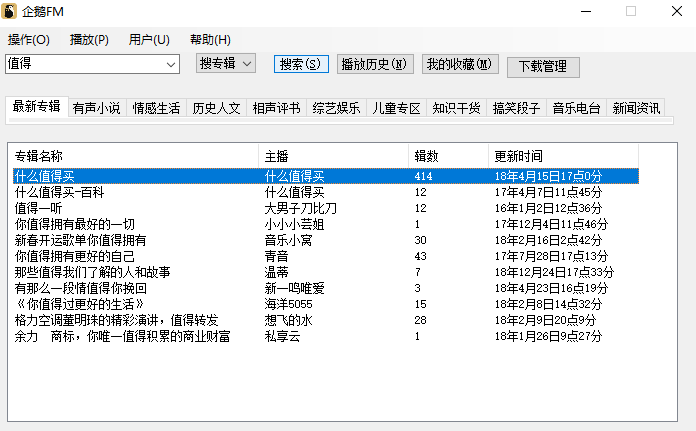
Task: Switch to the 综艺娱乐 tab
Action: pyautogui.click(x=336, y=108)
